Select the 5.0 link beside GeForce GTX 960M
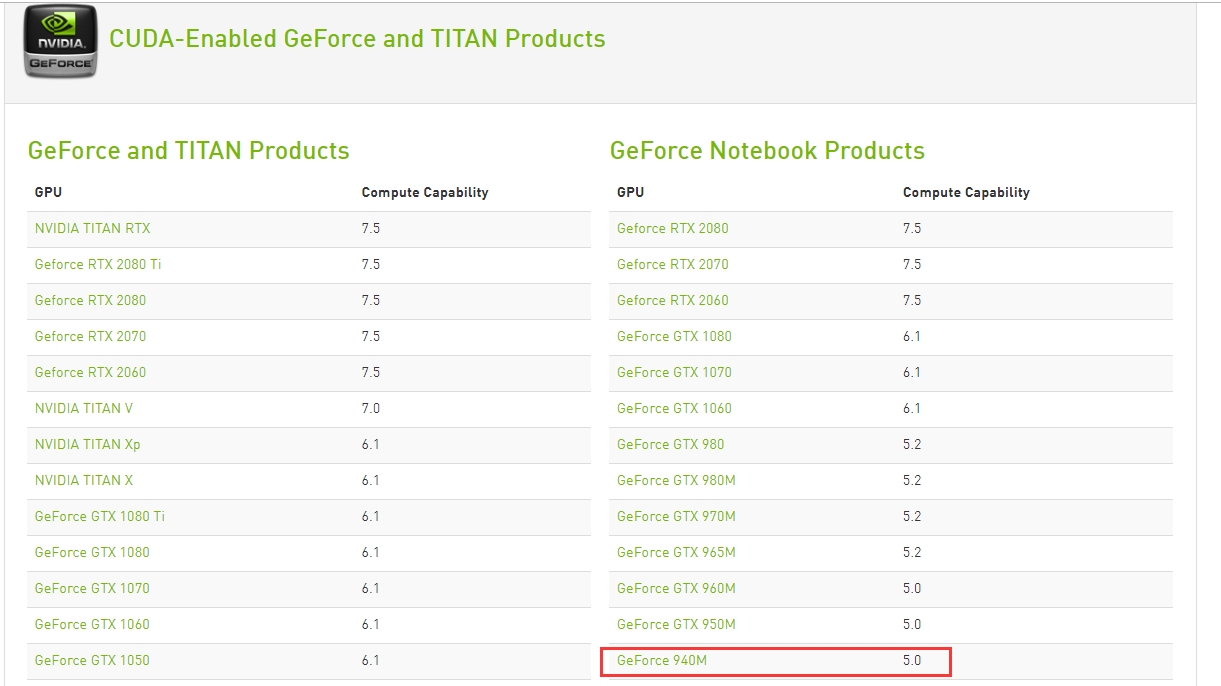The height and width of the screenshot is (686, 1221). 912,588
